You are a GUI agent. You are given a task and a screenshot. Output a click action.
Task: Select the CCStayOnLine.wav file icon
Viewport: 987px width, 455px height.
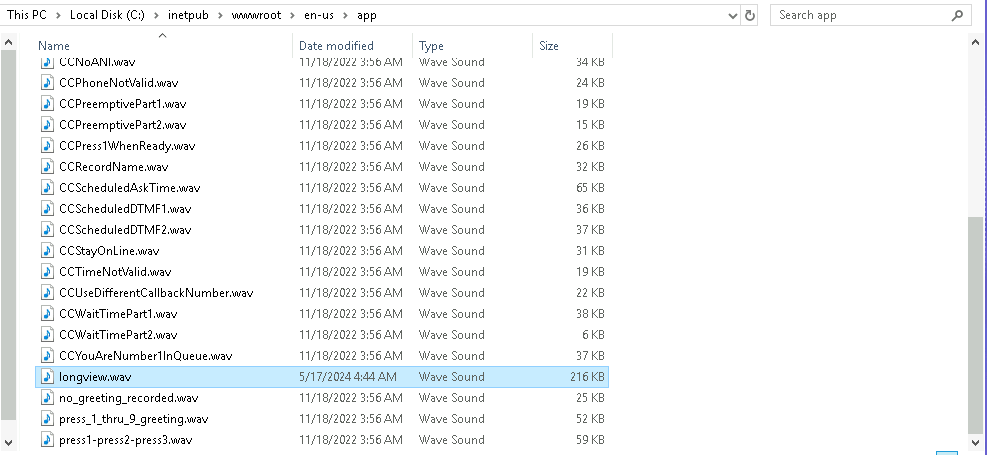tap(47, 251)
